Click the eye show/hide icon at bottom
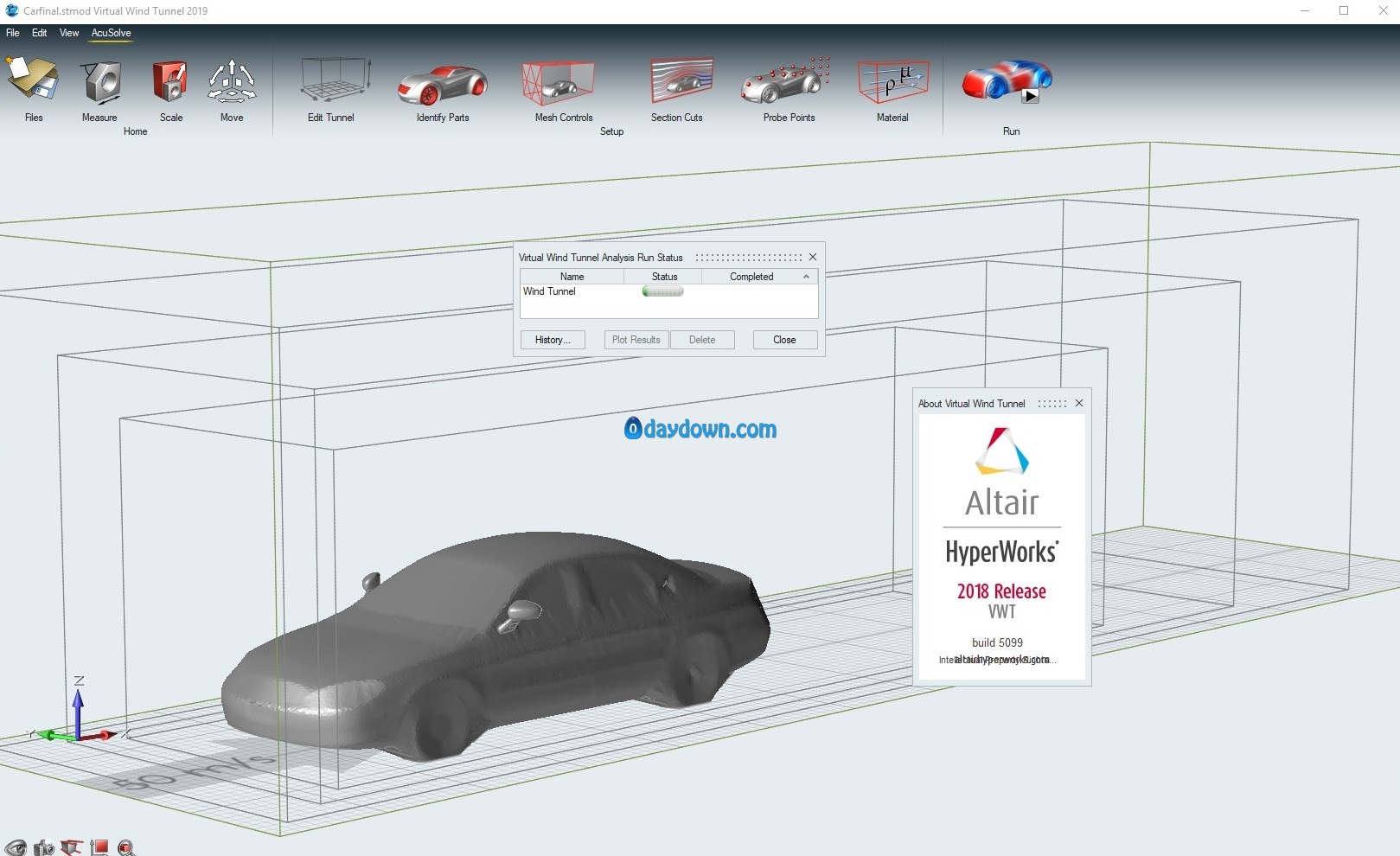This screenshot has width=1400, height=856. tap(16, 847)
